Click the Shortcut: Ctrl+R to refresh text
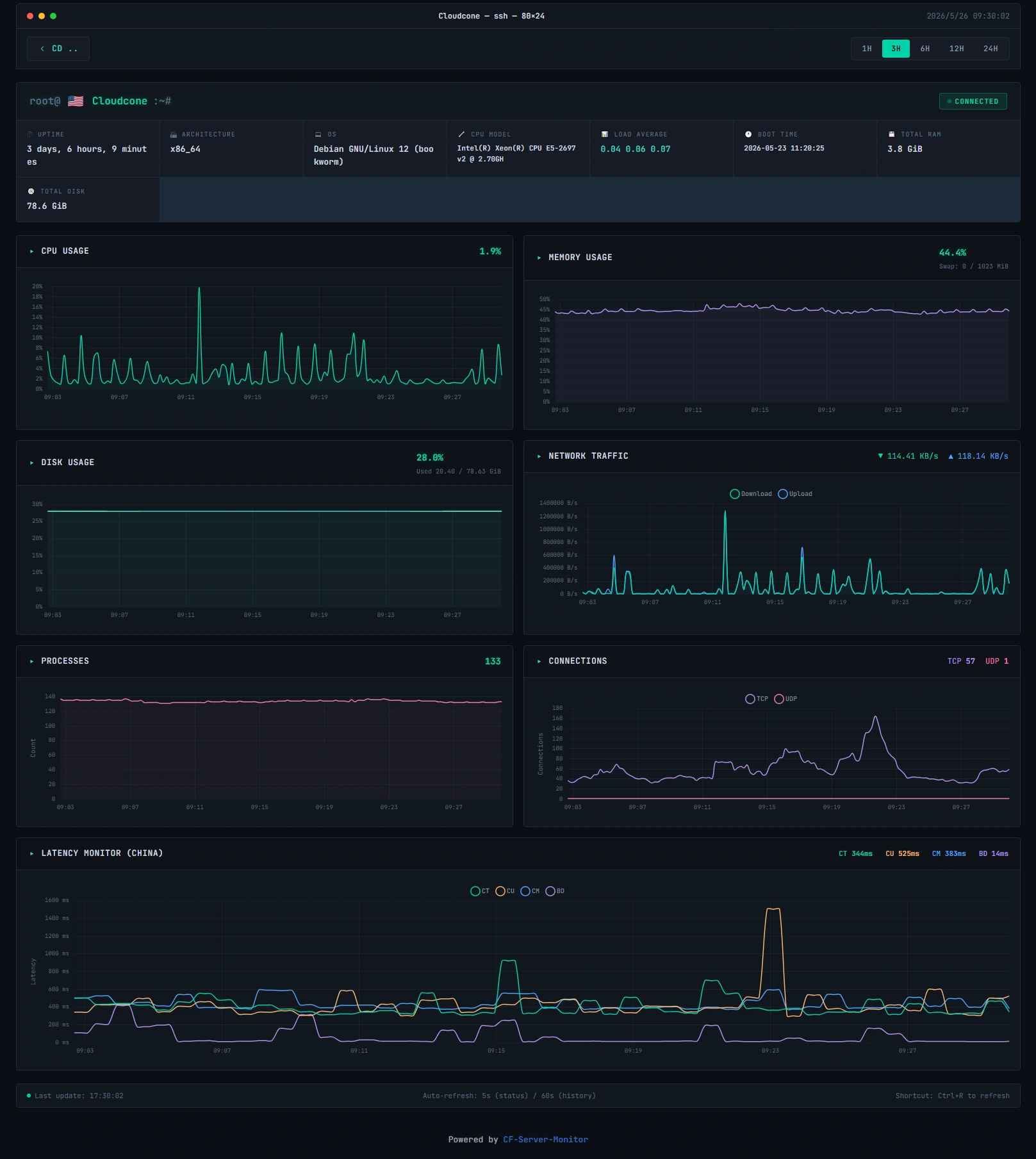Viewport: 1036px width, 1159px height. pyautogui.click(x=953, y=1096)
